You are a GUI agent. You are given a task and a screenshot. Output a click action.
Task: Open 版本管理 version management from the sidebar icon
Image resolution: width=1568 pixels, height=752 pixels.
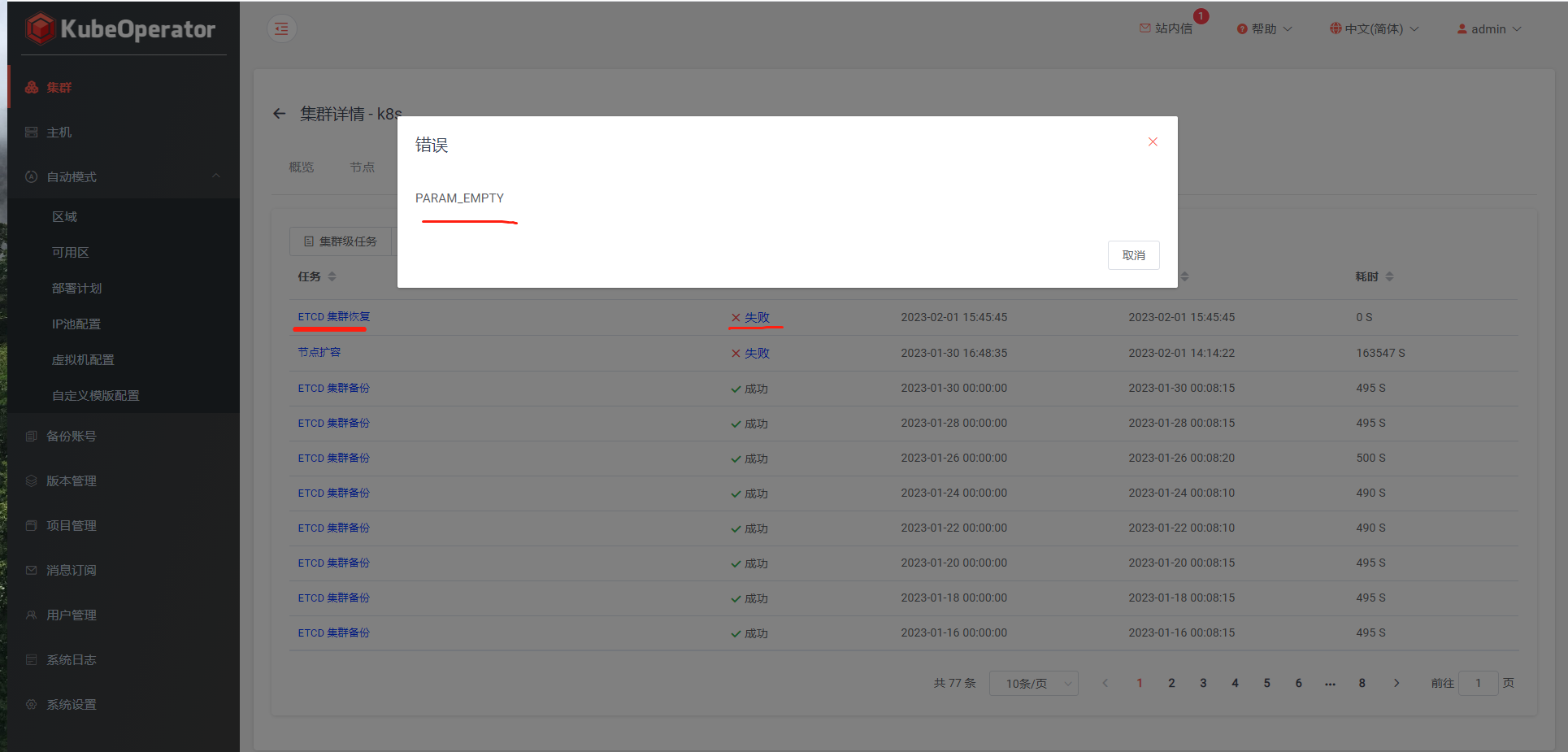click(x=33, y=480)
